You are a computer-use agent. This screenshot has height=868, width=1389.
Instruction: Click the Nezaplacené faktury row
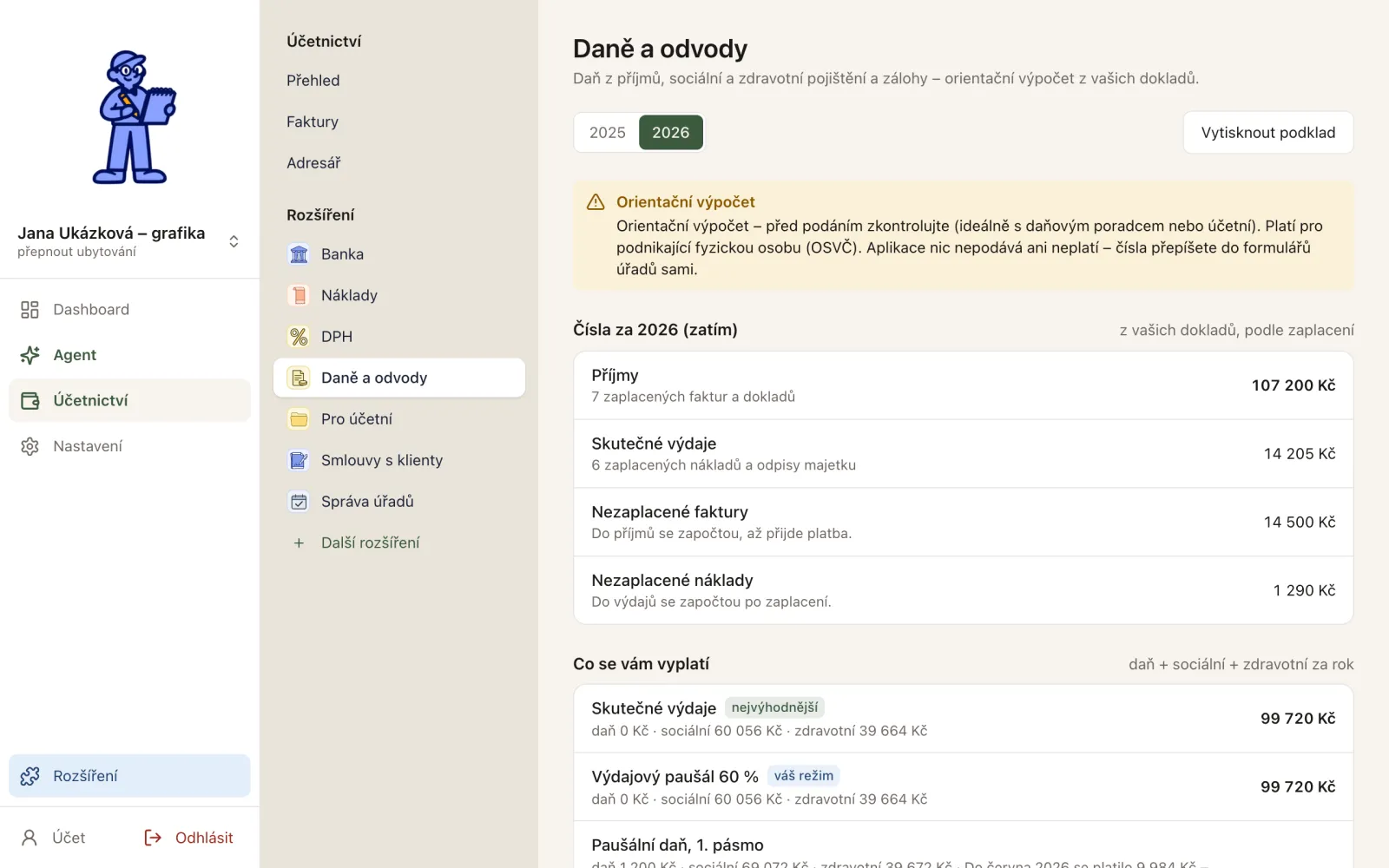coord(964,523)
